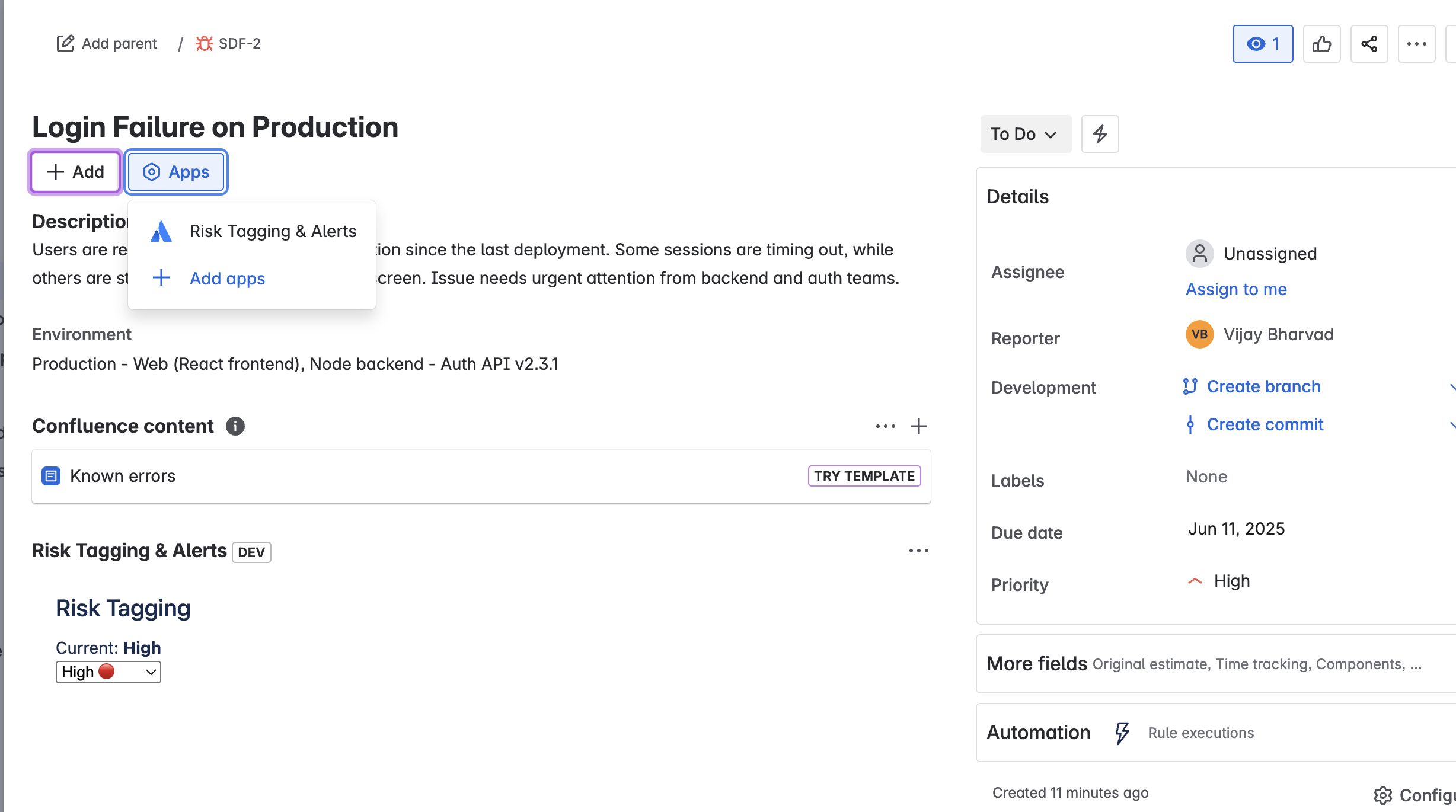Choose Add apps from the menu

pos(227,279)
